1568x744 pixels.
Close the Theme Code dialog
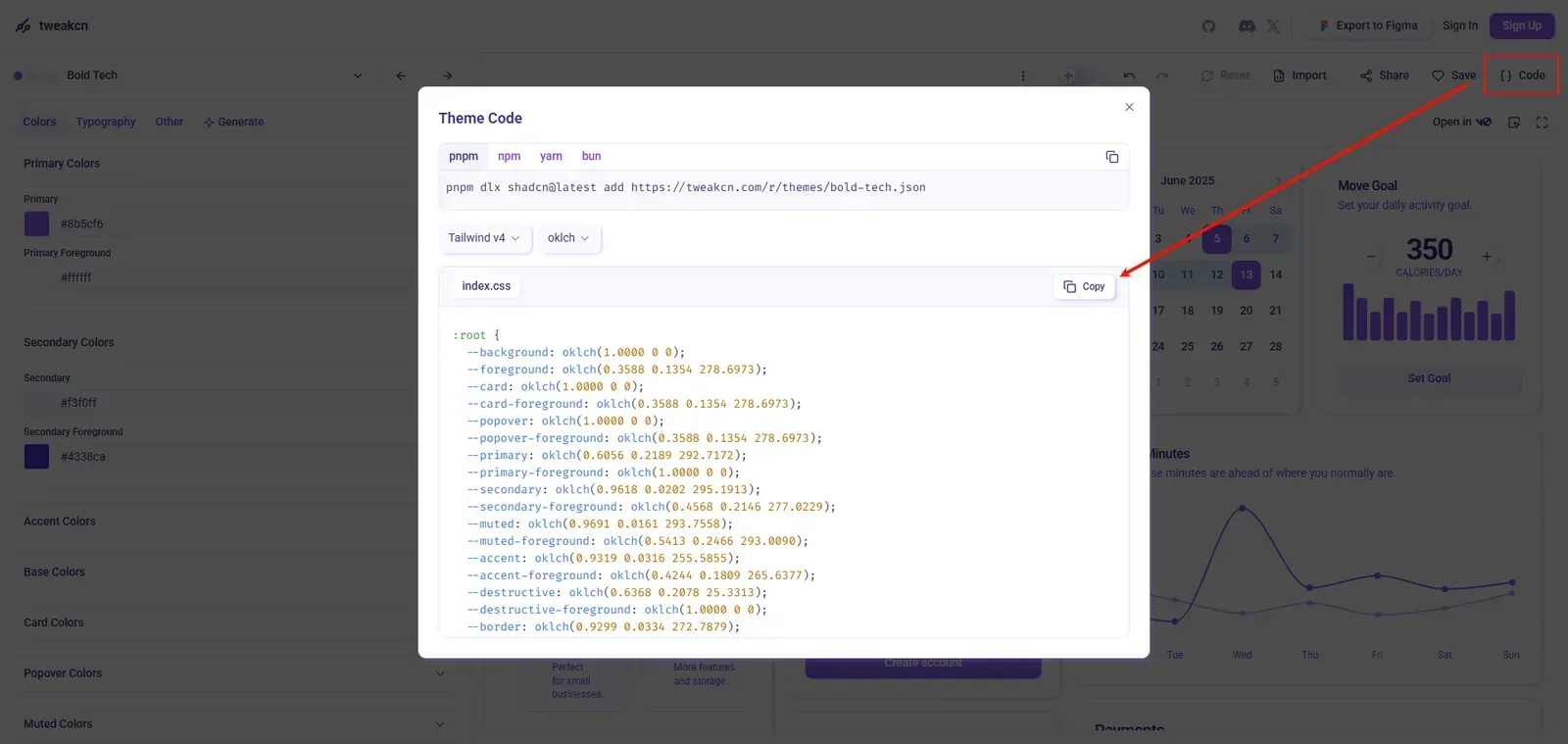[1129, 107]
